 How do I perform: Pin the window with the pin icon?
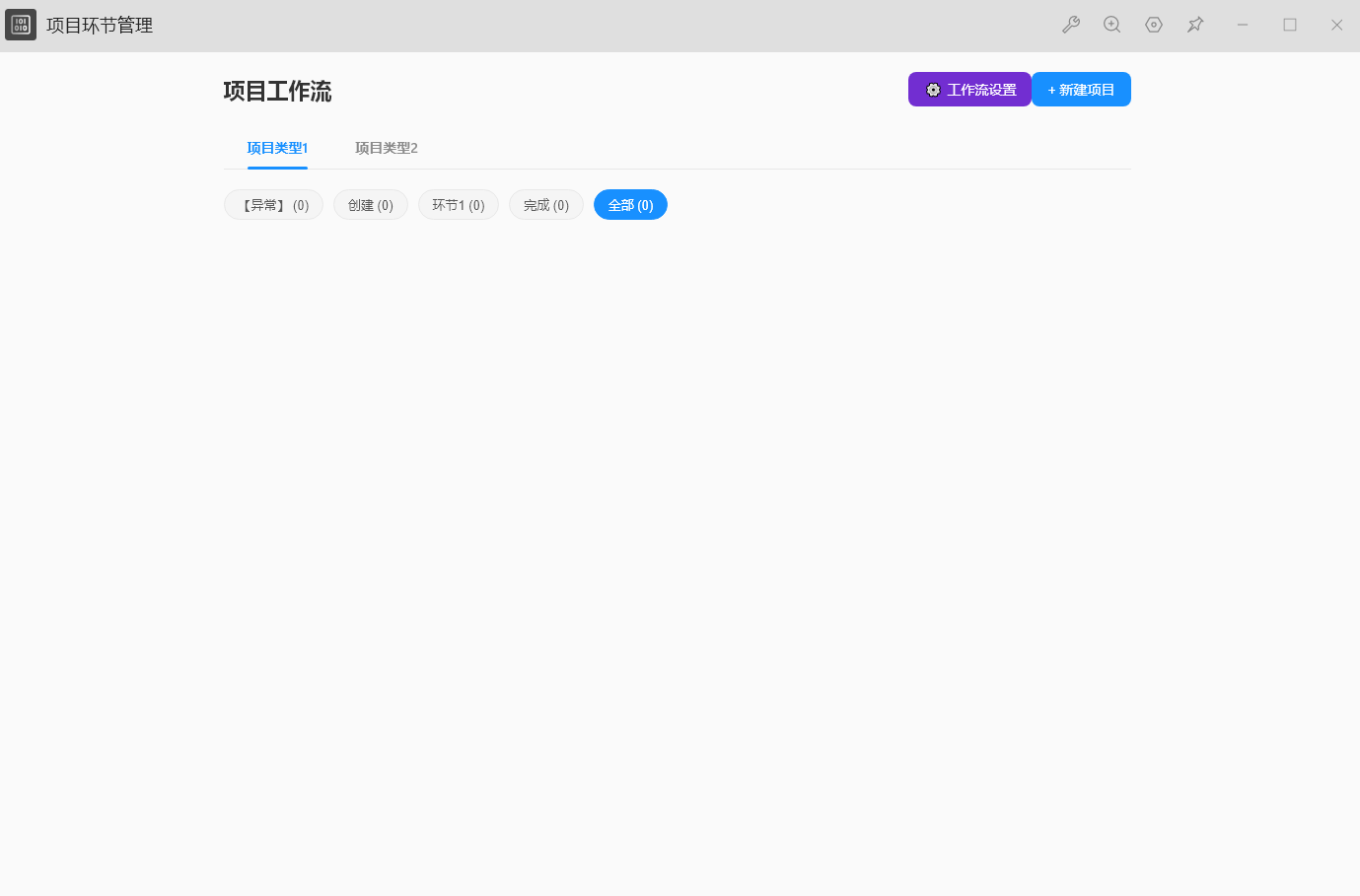click(x=1195, y=25)
